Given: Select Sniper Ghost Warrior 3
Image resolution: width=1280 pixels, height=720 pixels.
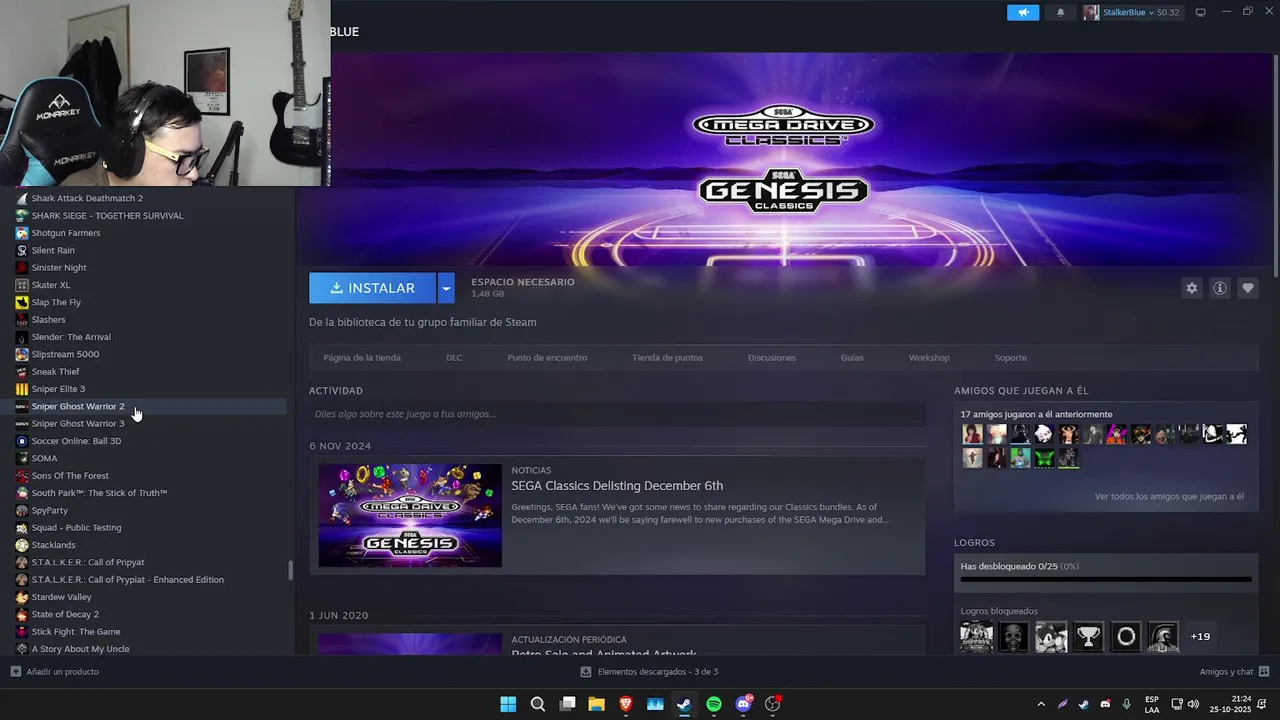Looking at the screenshot, I should tap(78, 424).
